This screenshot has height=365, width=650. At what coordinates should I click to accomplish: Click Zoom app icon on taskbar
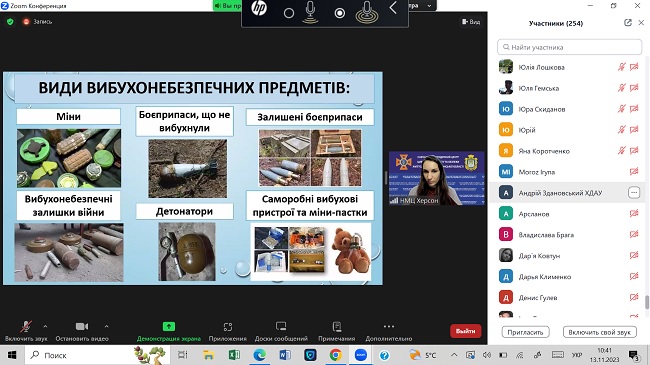(361, 355)
